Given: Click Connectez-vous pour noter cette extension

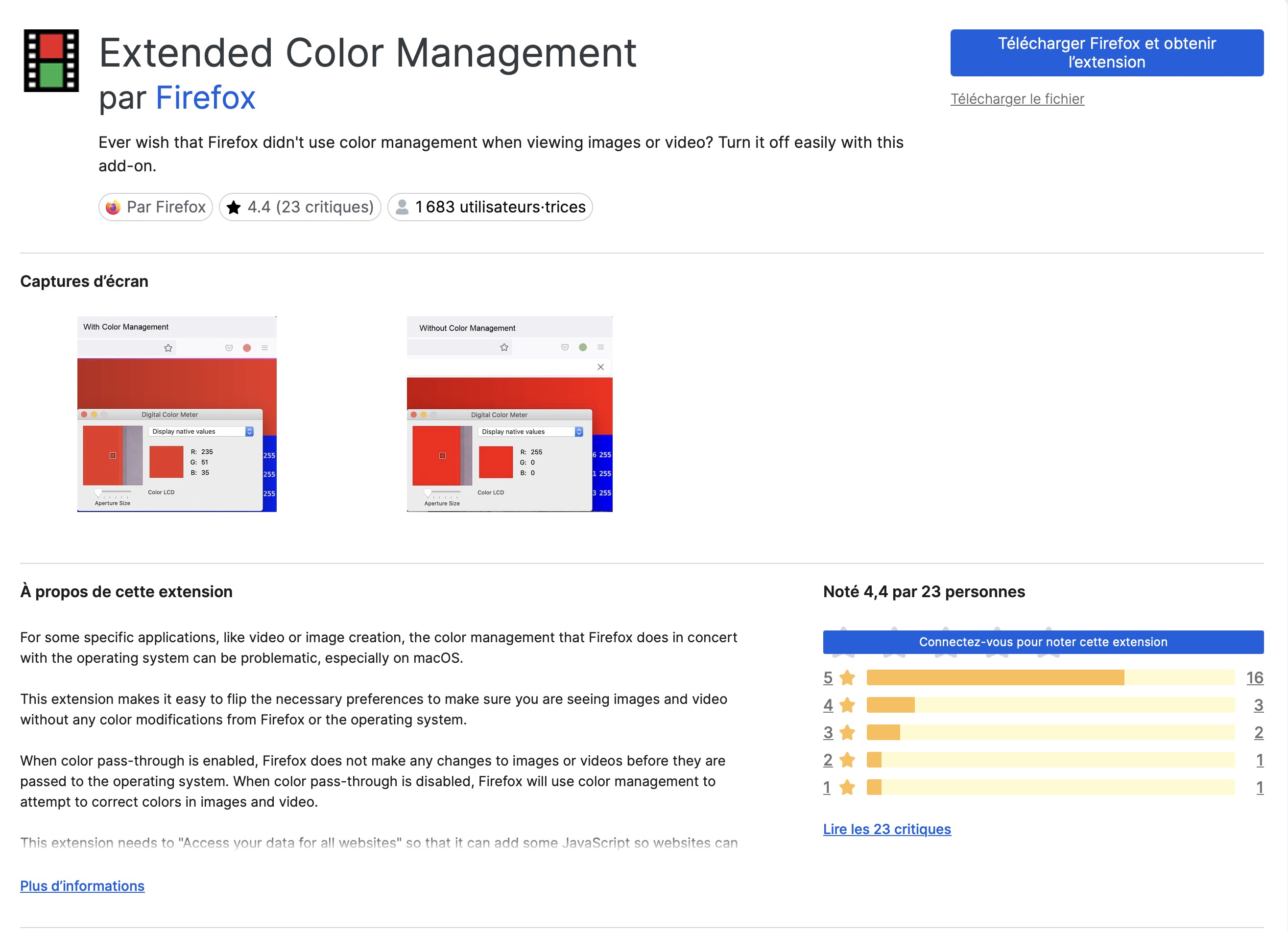Looking at the screenshot, I should pyautogui.click(x=1043, y=642).
